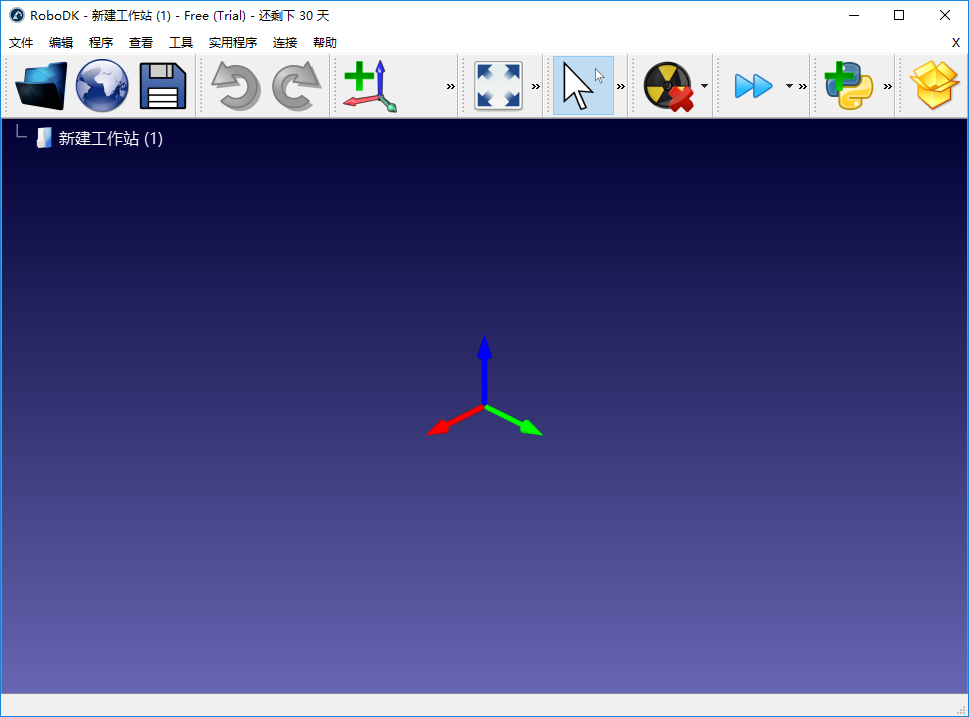Click the yellow open box package icon
This screenshot has width=969, height=717.
[x=934, y=86]
